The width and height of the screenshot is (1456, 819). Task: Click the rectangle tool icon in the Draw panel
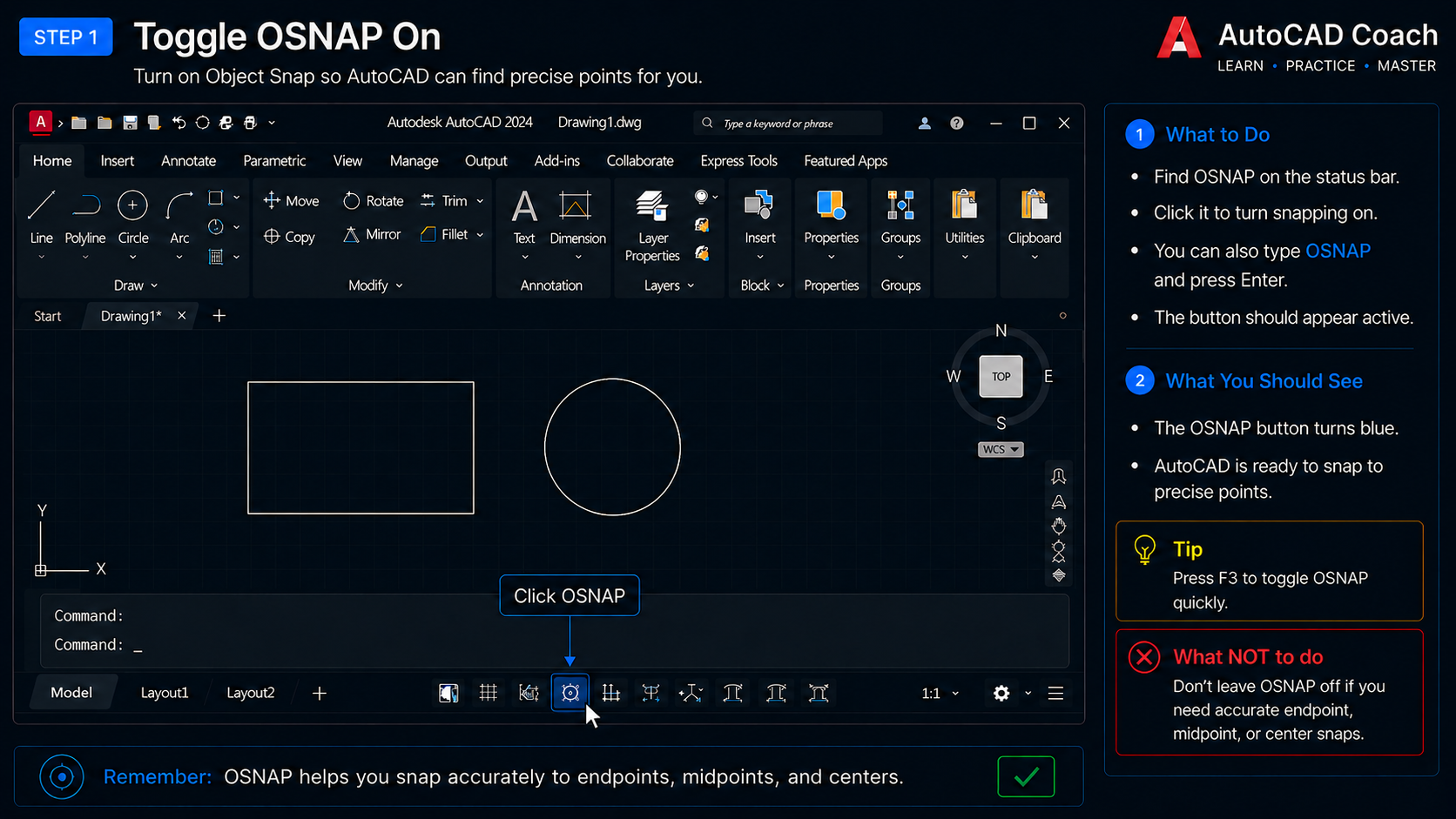pyautogui.click(x=216, y=198)
